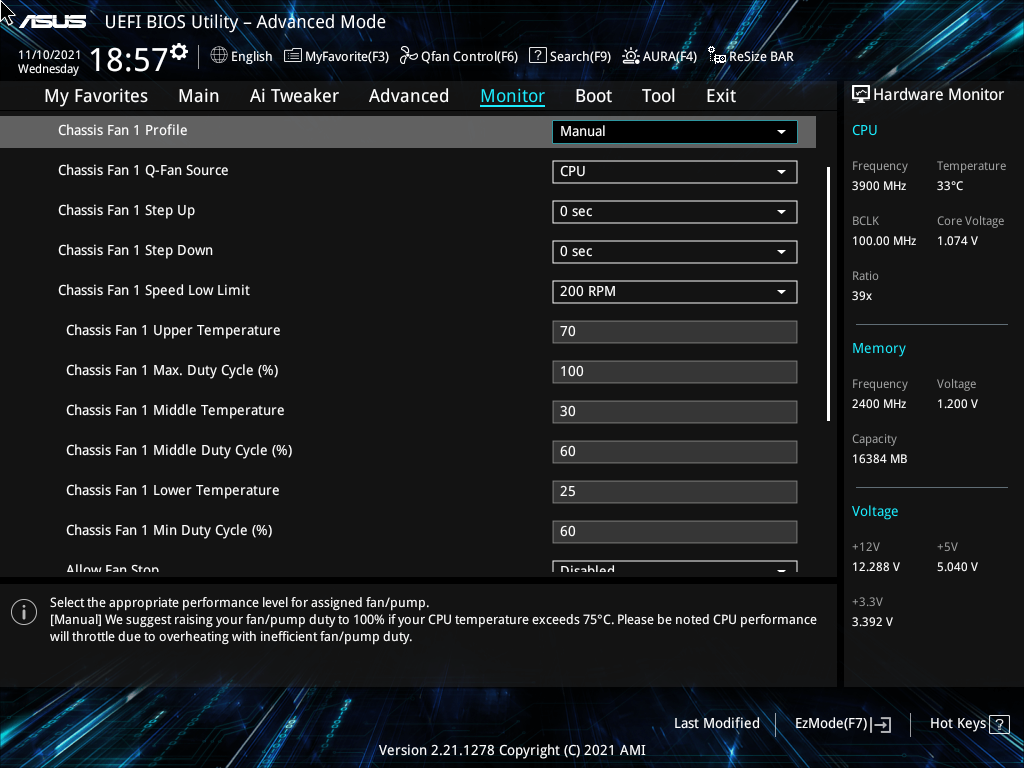Click the EzMode exit arrow icon
The image size is (1024, 768).
click(881, 724)
